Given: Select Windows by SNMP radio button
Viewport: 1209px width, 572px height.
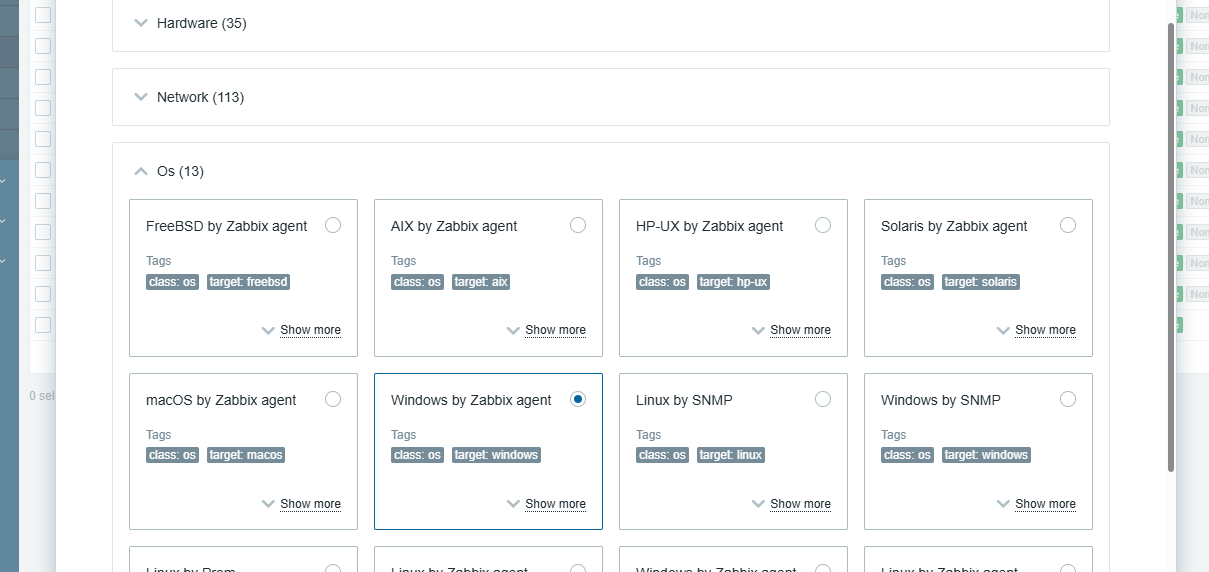Looking at the screenshot, I should coord(1068,399).
